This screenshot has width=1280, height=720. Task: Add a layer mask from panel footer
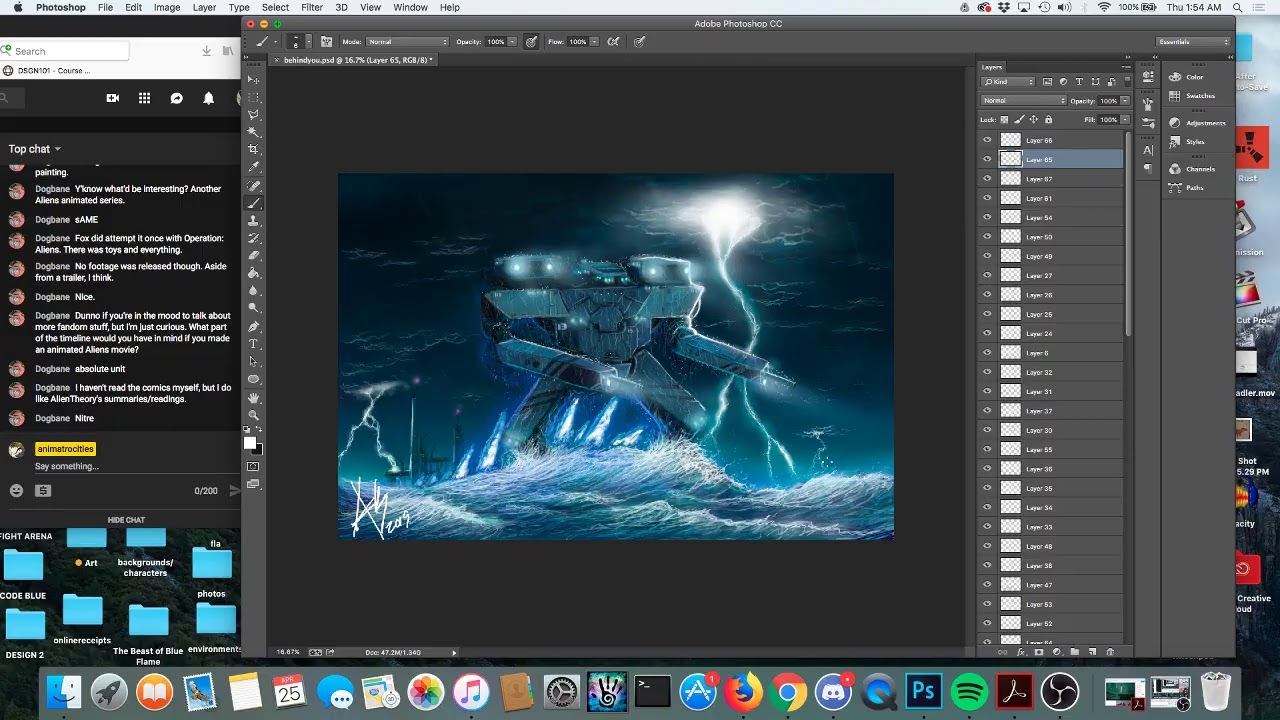click(1039, 652)
